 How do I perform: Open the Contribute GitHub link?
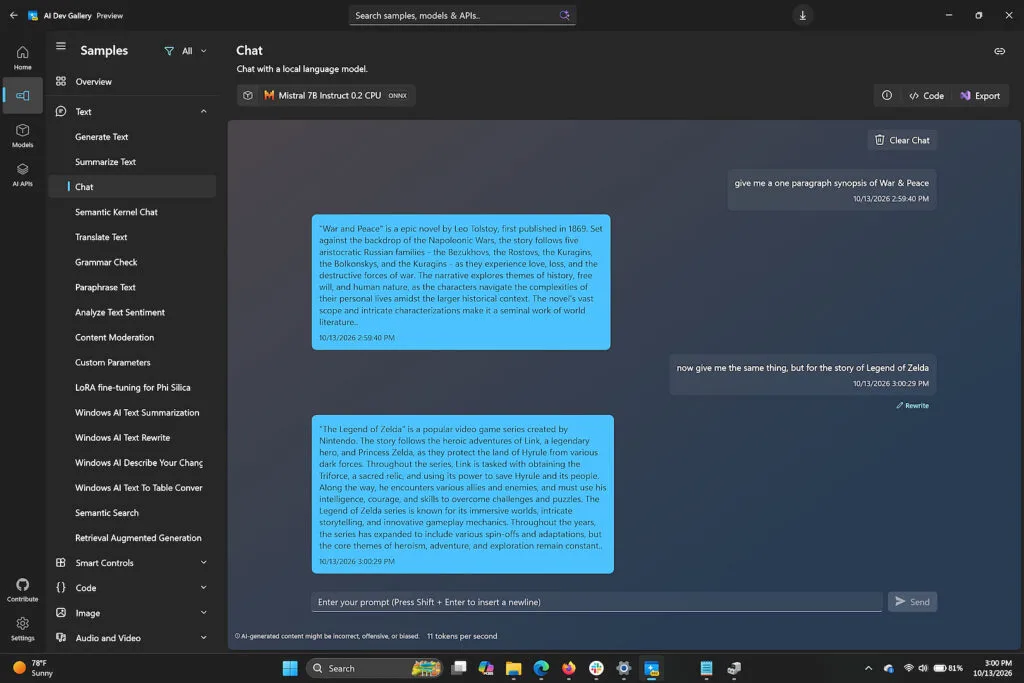(22, 590)
